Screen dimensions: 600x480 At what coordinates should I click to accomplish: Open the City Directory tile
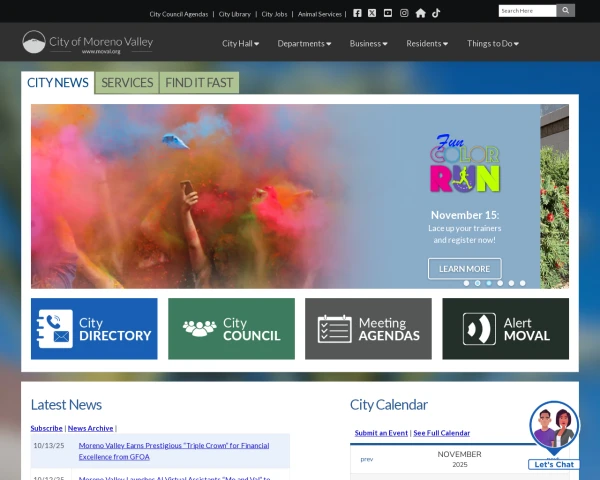[94, 329]
